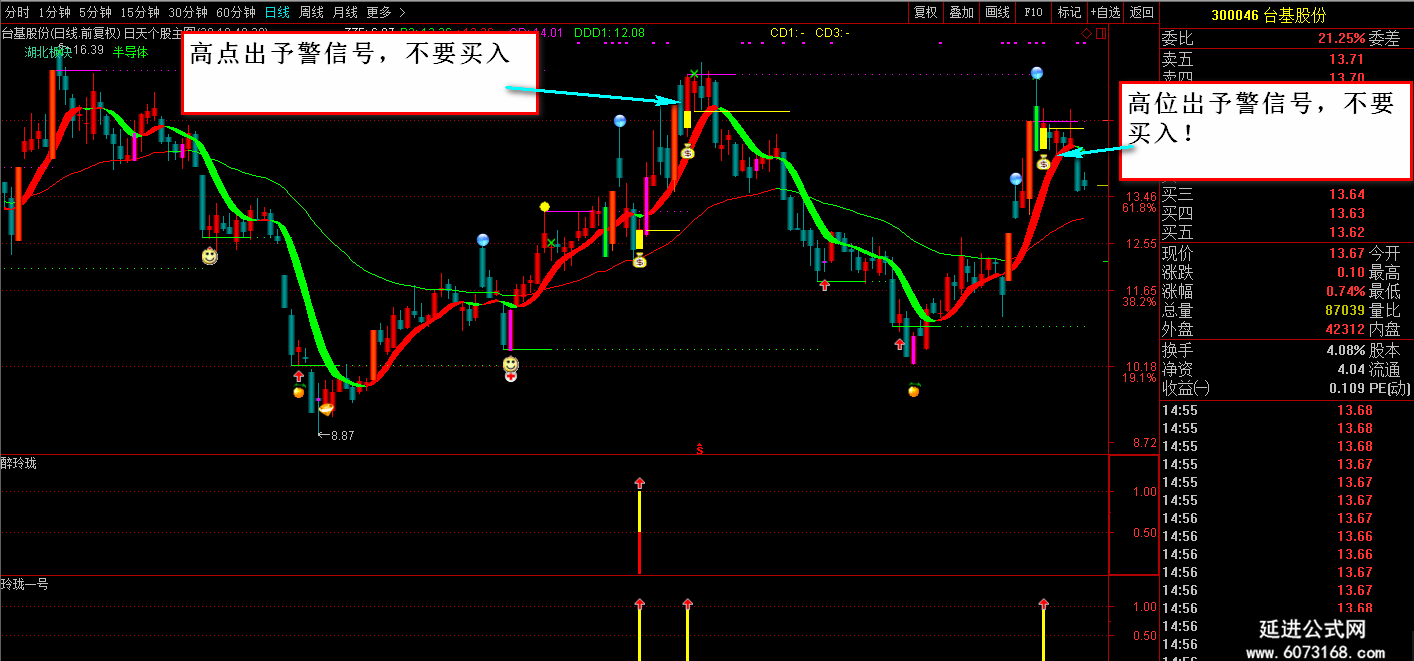Click the red diamond icon at chart top-right
The width and height of the screenshot is (1414, 661).
1087,34
